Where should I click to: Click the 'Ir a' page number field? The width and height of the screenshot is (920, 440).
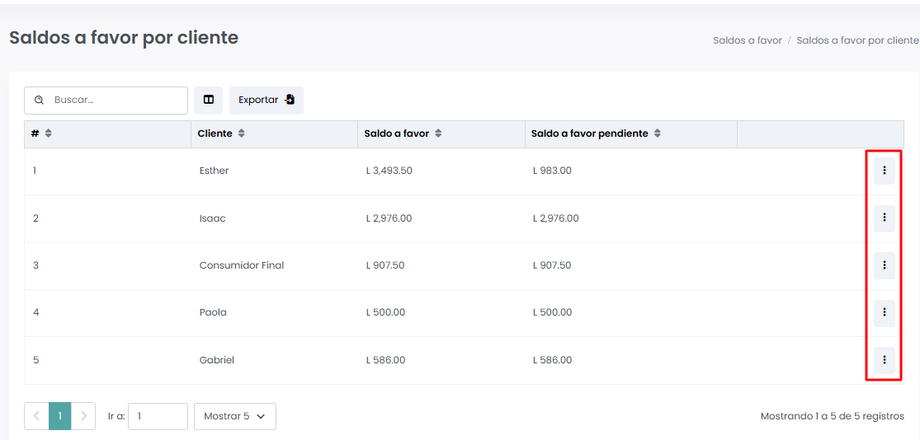click(x=157, y=416)
